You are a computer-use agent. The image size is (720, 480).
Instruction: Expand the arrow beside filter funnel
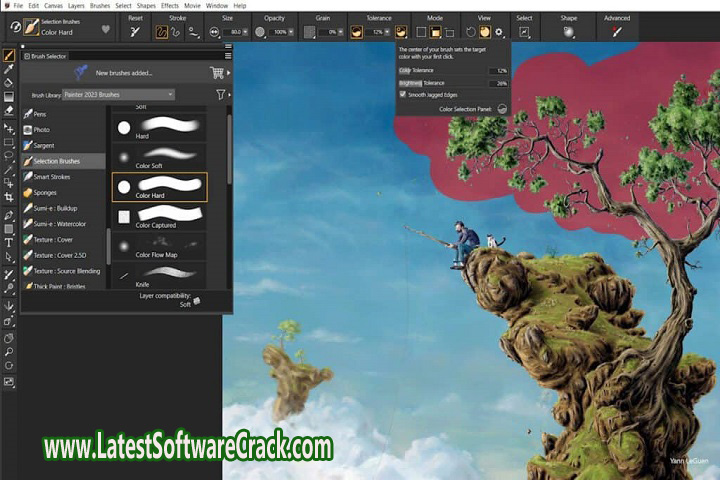point(229,95)
